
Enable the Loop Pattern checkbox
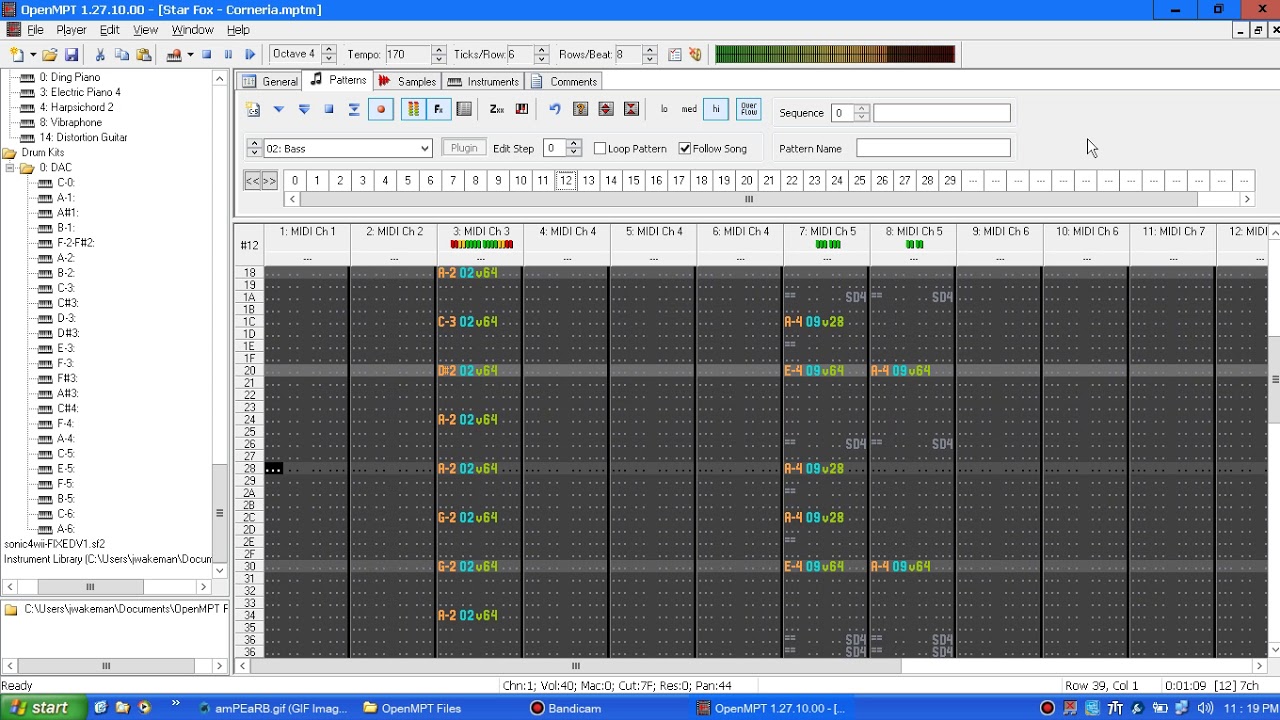pyautogui.click(x=600, y=149)
